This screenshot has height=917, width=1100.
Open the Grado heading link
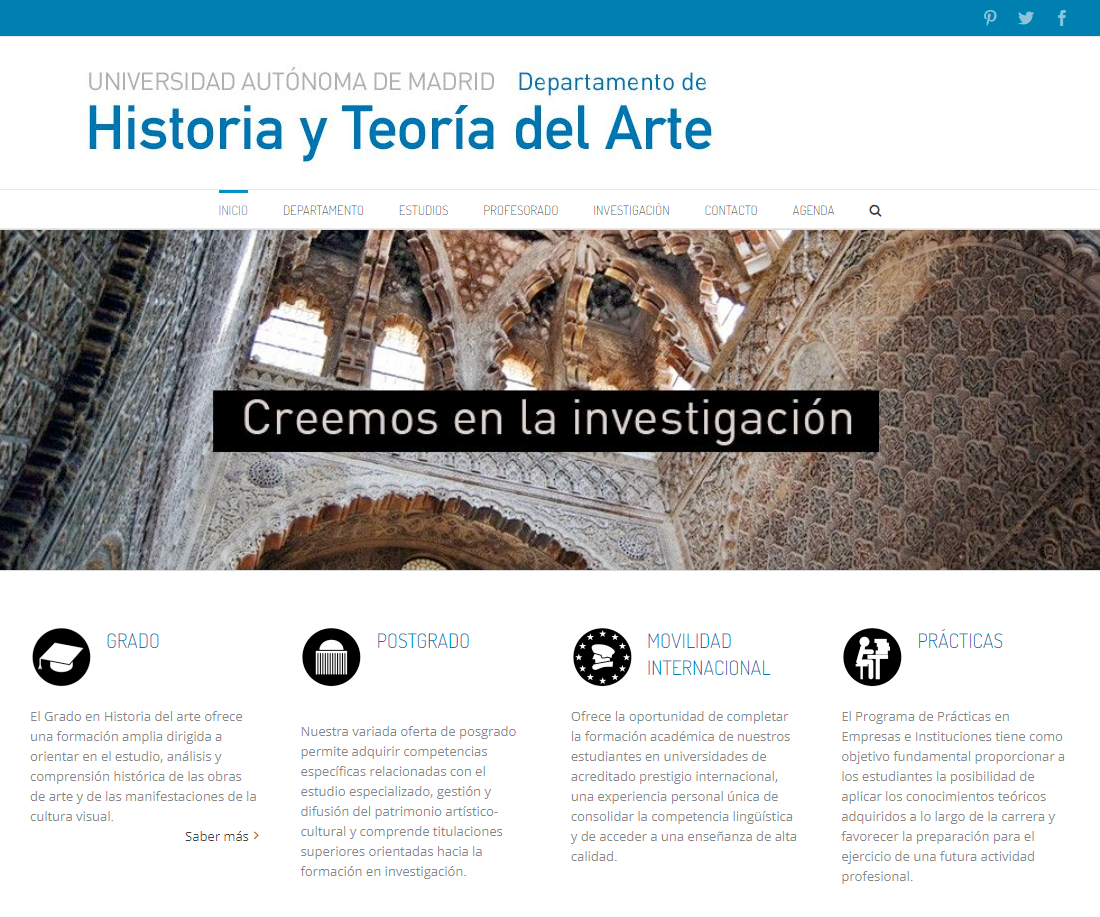[133, 641]
